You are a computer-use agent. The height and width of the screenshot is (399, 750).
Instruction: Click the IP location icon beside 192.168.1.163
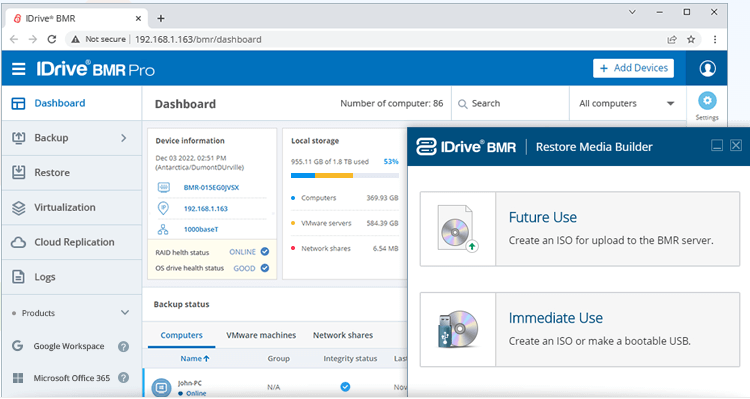point(163,208)
